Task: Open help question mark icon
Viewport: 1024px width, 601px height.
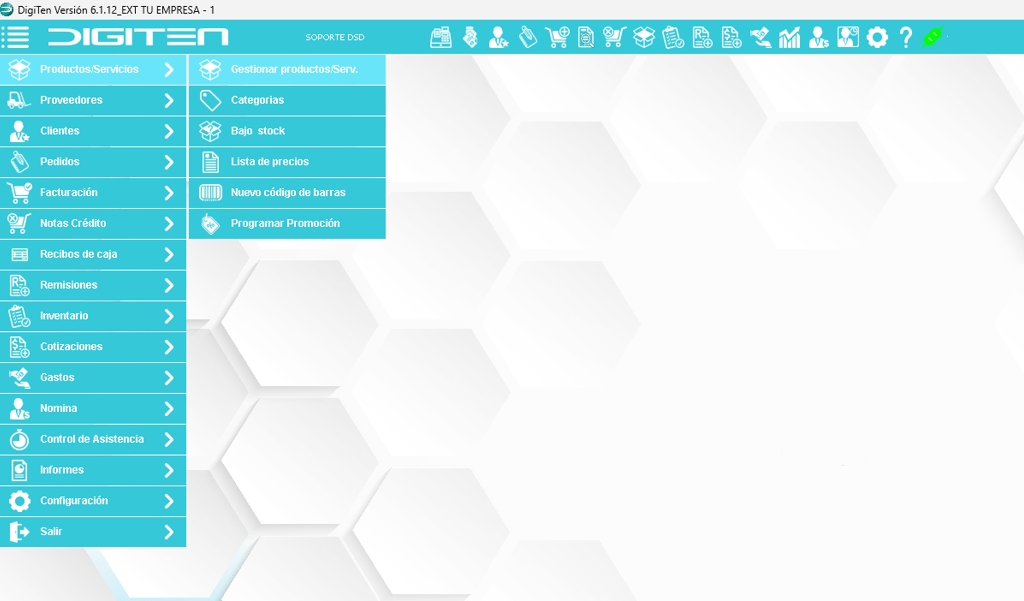Action: click(x=905, y=37)
